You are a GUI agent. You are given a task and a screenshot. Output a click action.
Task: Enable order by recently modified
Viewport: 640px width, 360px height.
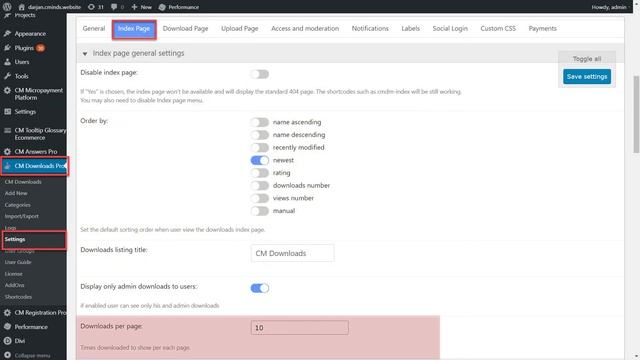[x=260, y=147]
